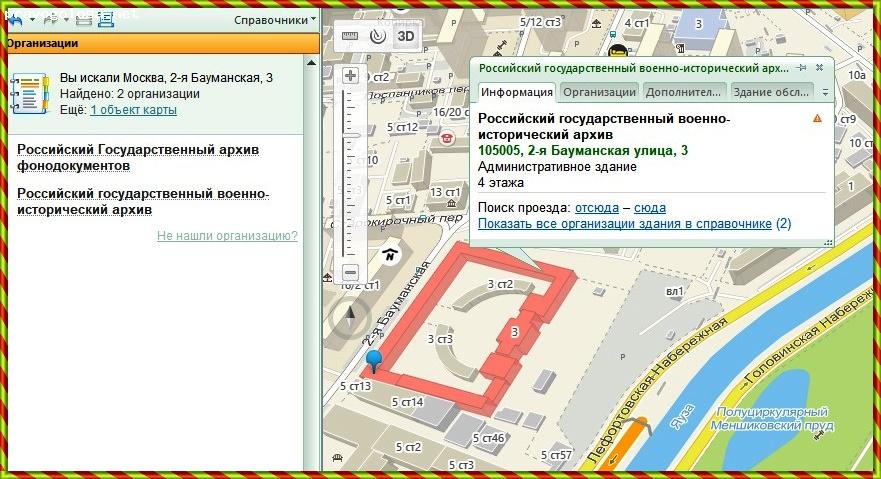Open the Справочники dropdown menu
Screen dimensions: 881x479
275,19
